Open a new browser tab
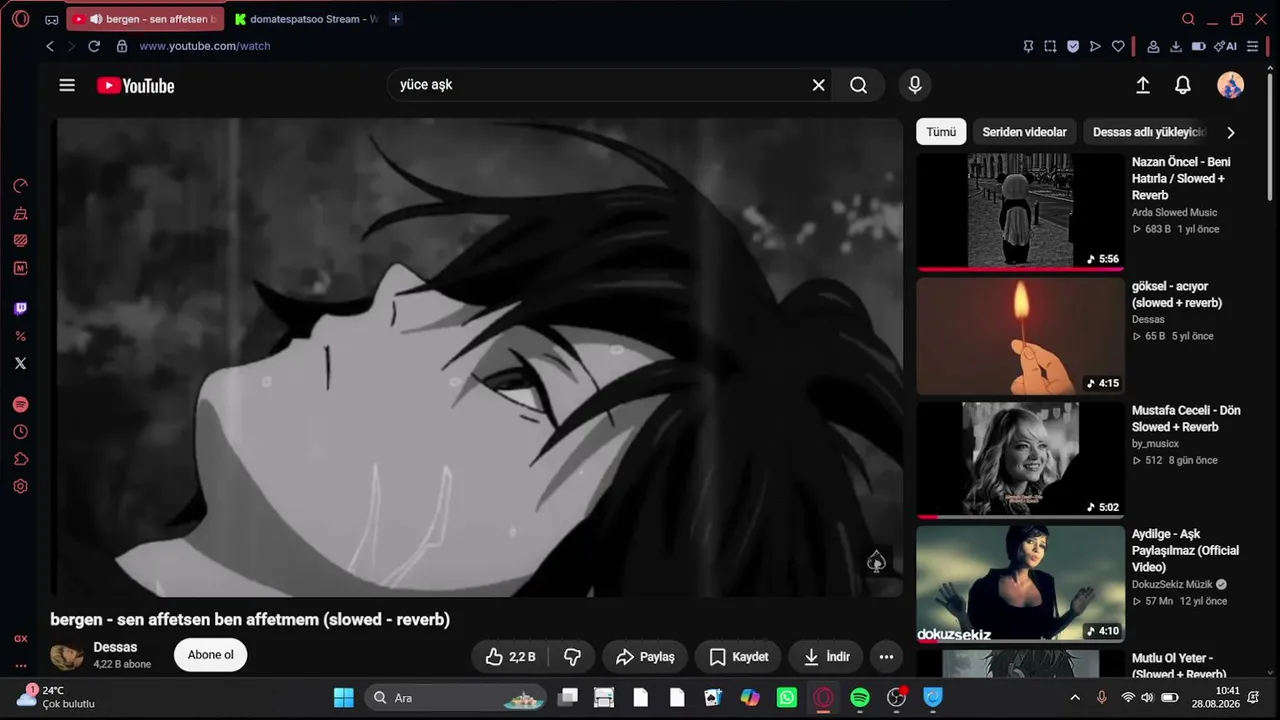The width and height of the screenshot is (1280, 720). point(396,19)
